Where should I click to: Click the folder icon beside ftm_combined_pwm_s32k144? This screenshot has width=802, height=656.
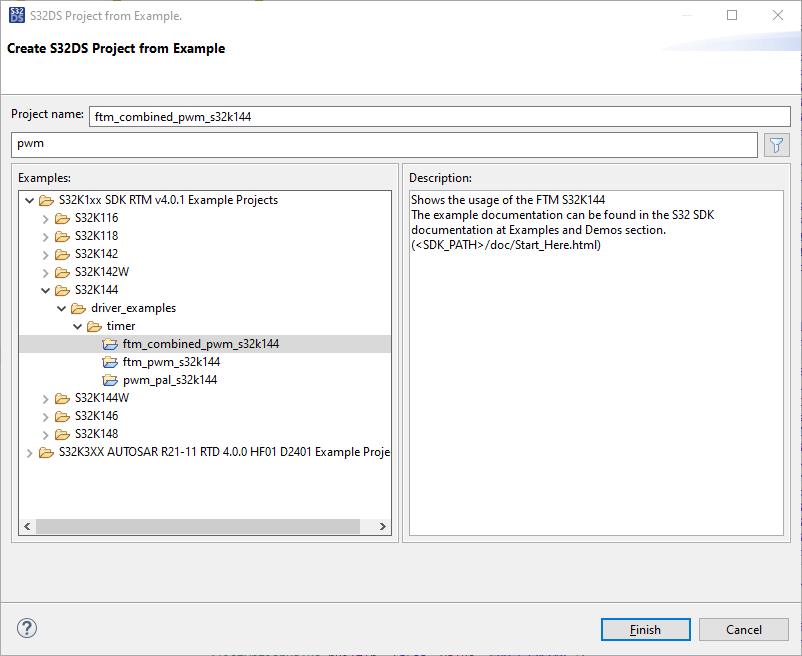(x=110, y=343)
